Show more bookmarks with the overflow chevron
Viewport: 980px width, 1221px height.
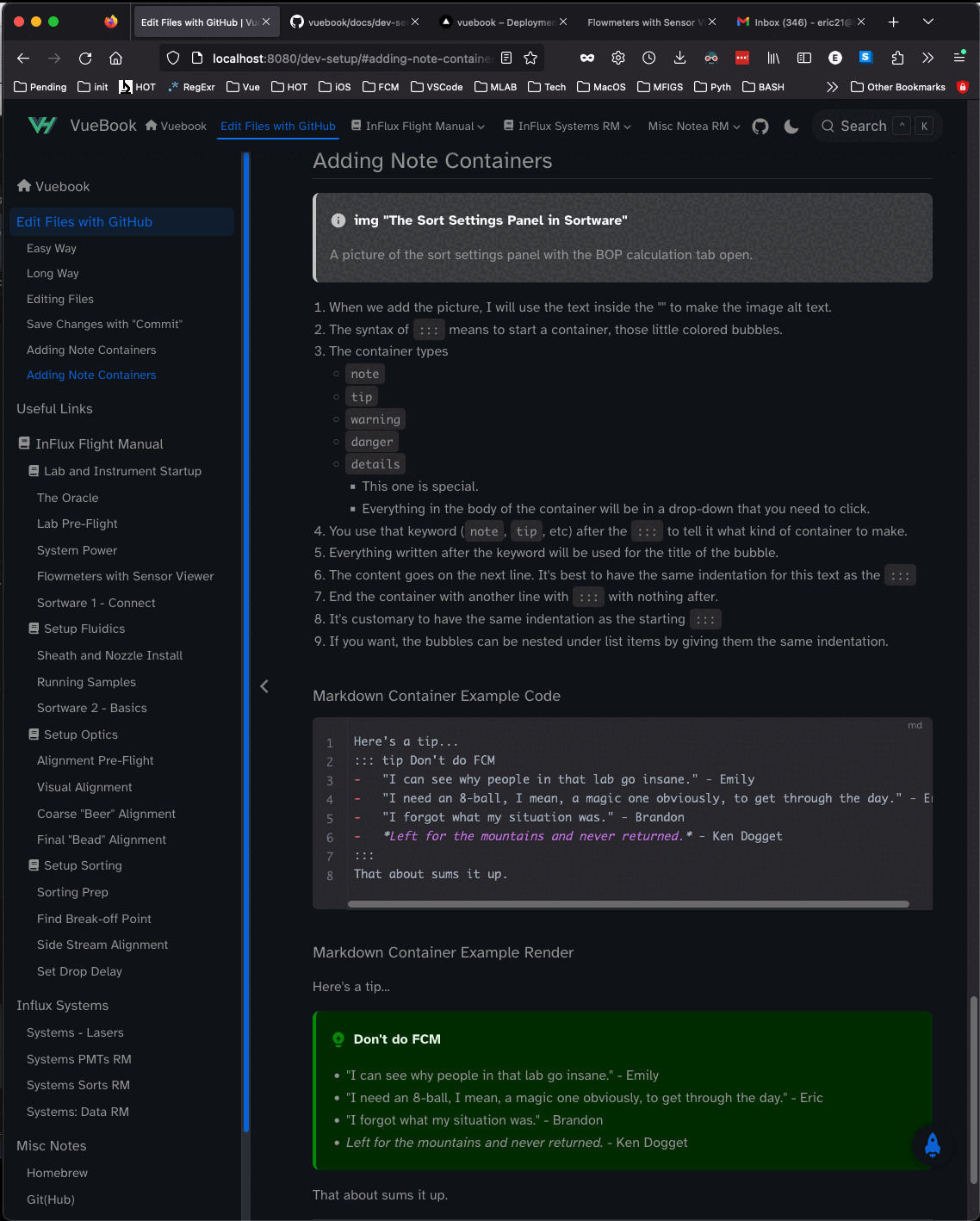[x=832, y=87]
